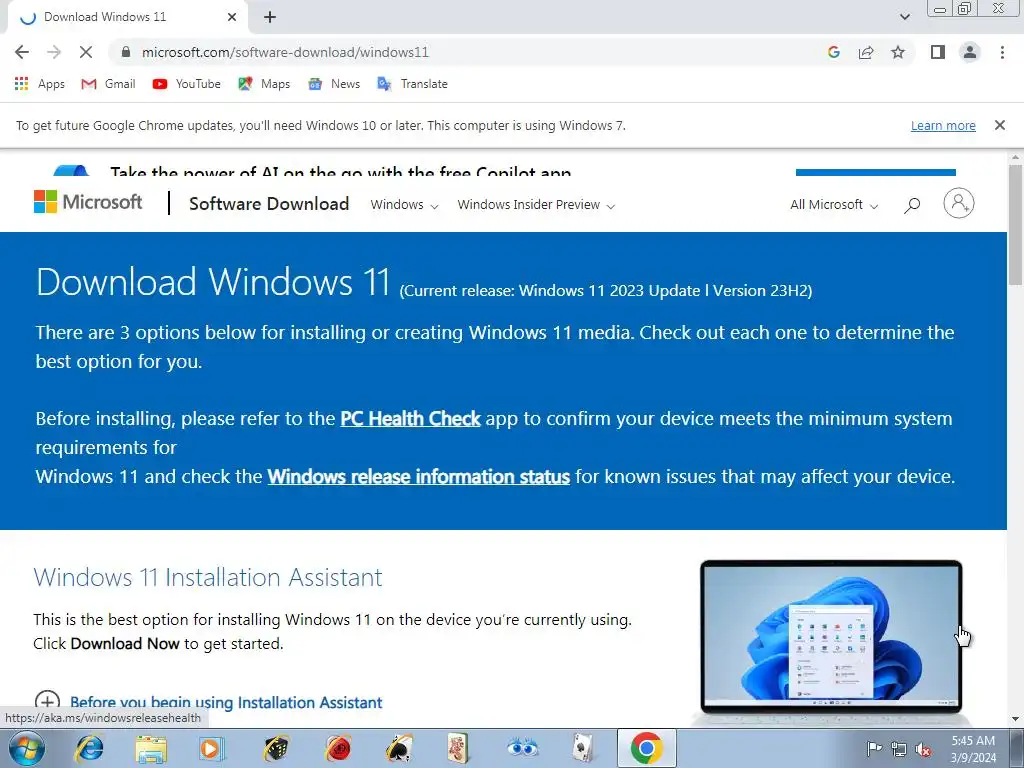This screenshot has width=1024, height=768.
Task: Click the Chrome taskbar icon
Action: point(647,748)
